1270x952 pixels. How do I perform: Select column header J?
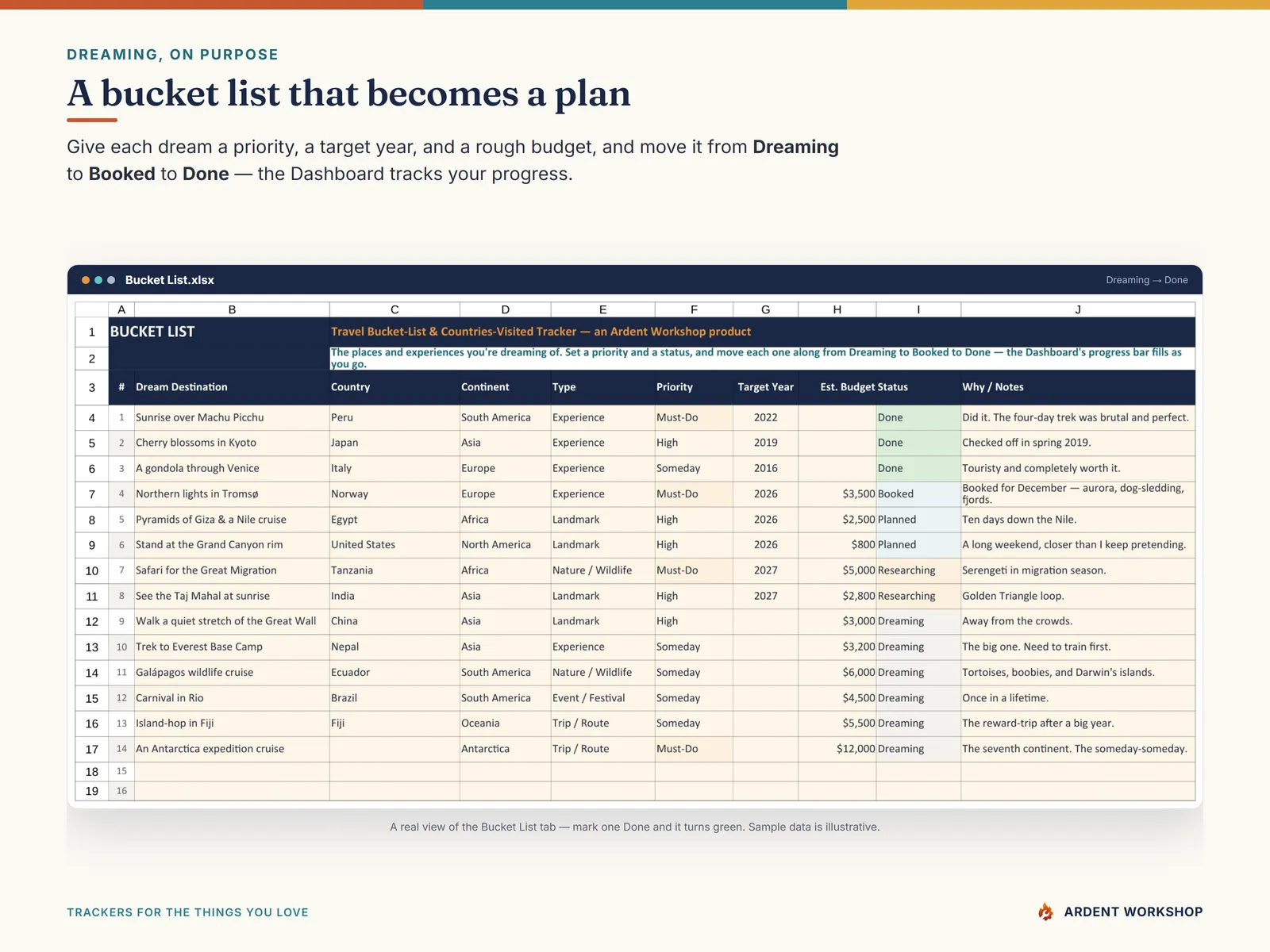(x=1078, y=309)
